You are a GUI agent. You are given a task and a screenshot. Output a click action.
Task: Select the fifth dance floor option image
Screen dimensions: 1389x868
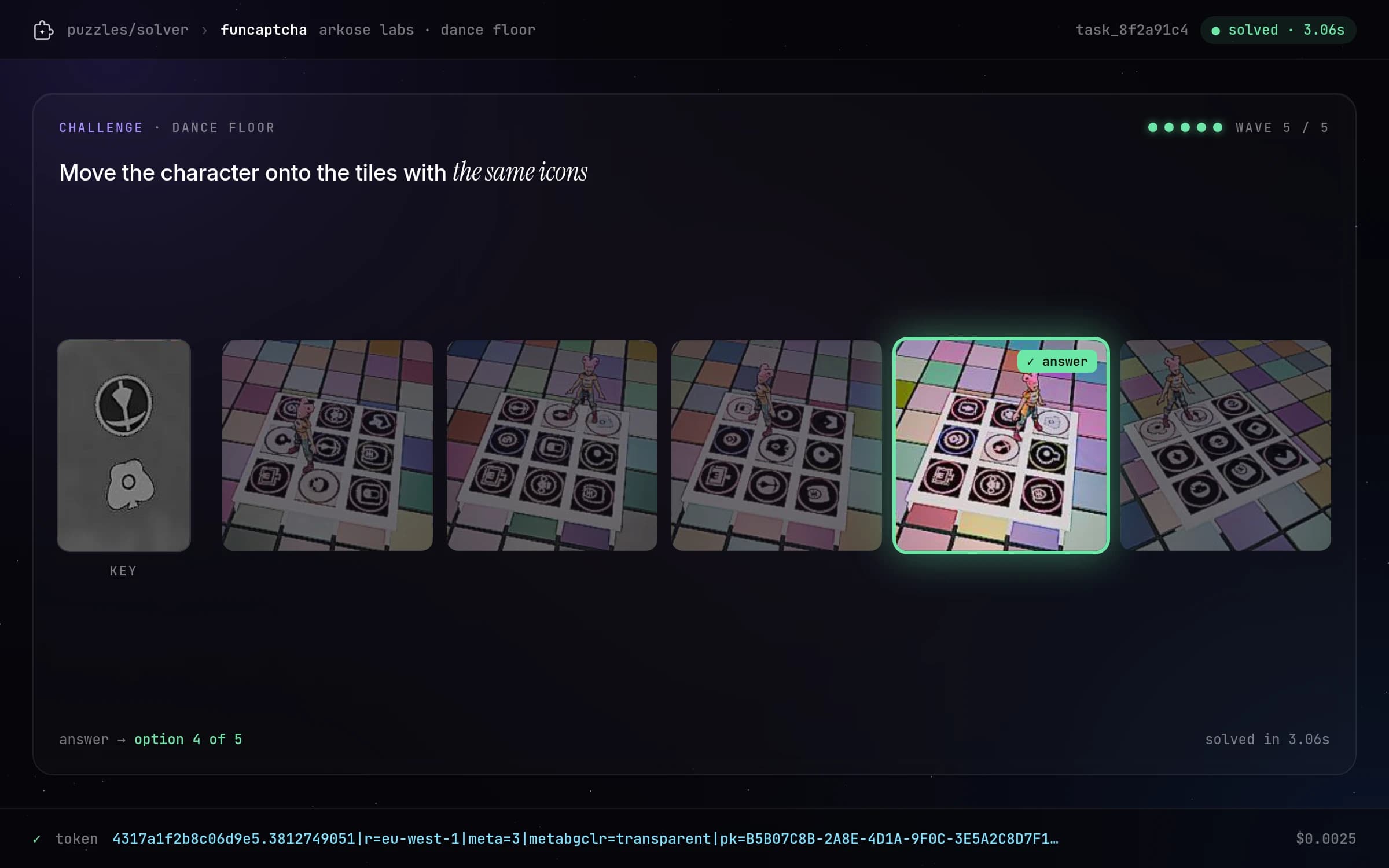coord(1226,446)
